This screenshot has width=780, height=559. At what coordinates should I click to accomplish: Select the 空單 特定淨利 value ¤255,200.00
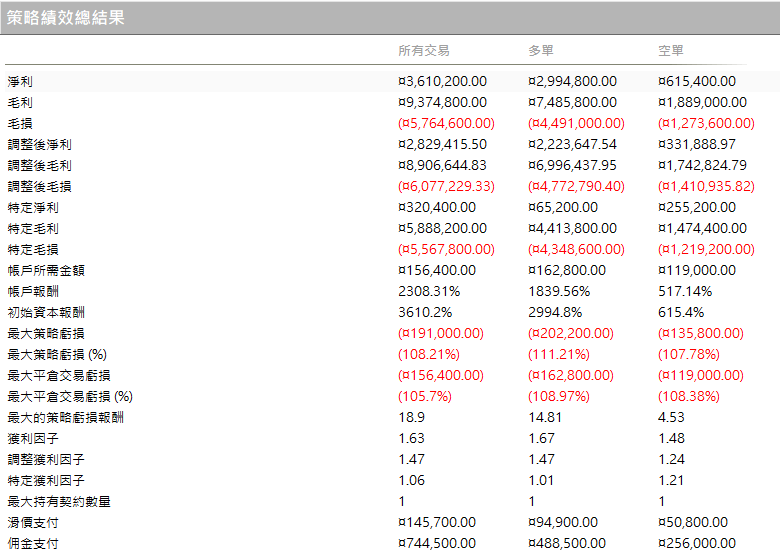click(x=699, y=207)
